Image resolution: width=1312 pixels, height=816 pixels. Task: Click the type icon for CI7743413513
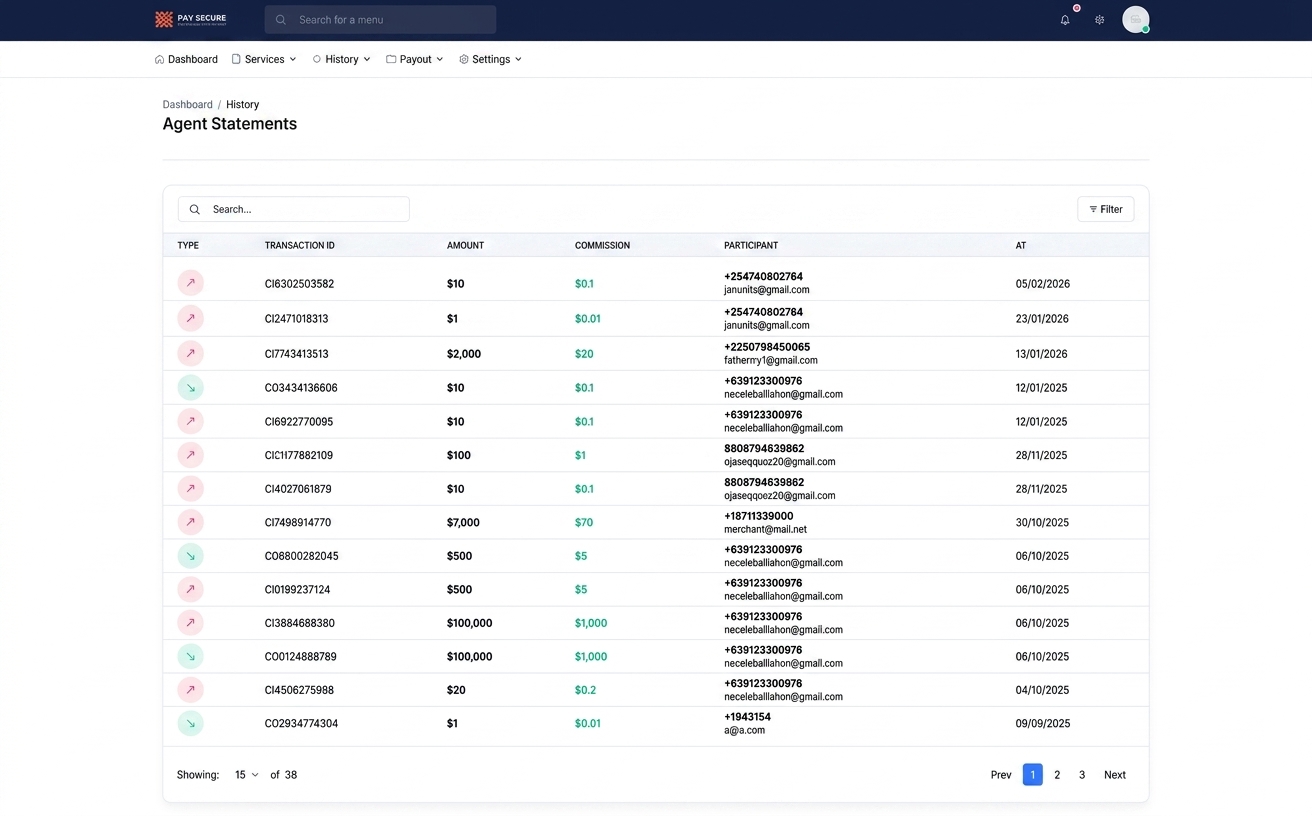pyautogui.click(x=190, y=353)
